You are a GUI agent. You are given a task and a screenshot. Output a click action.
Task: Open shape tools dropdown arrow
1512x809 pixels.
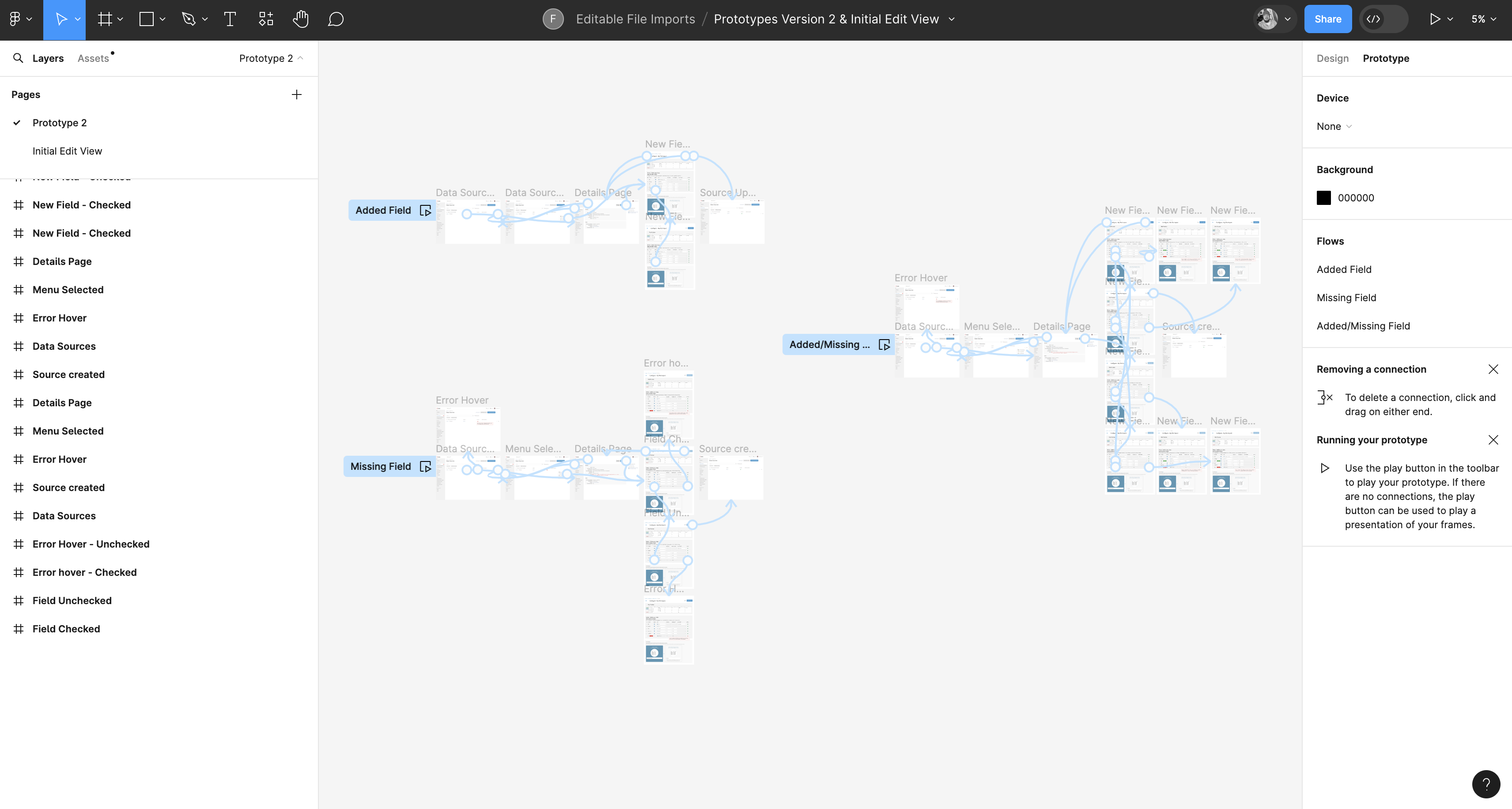click(163, 19)
